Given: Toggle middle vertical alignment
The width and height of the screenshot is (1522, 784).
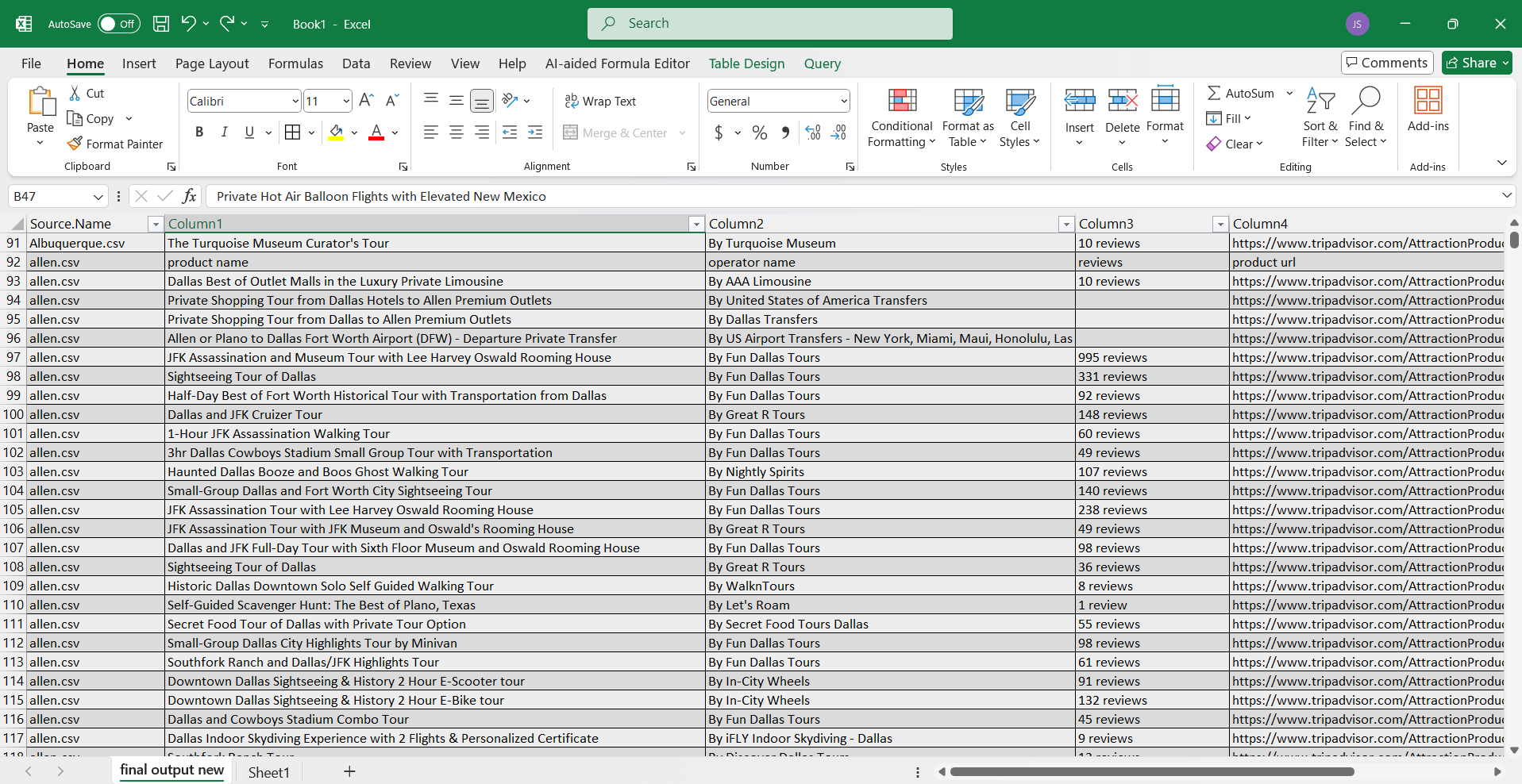Looking at the screenshot, I should (x=457, y=100).
